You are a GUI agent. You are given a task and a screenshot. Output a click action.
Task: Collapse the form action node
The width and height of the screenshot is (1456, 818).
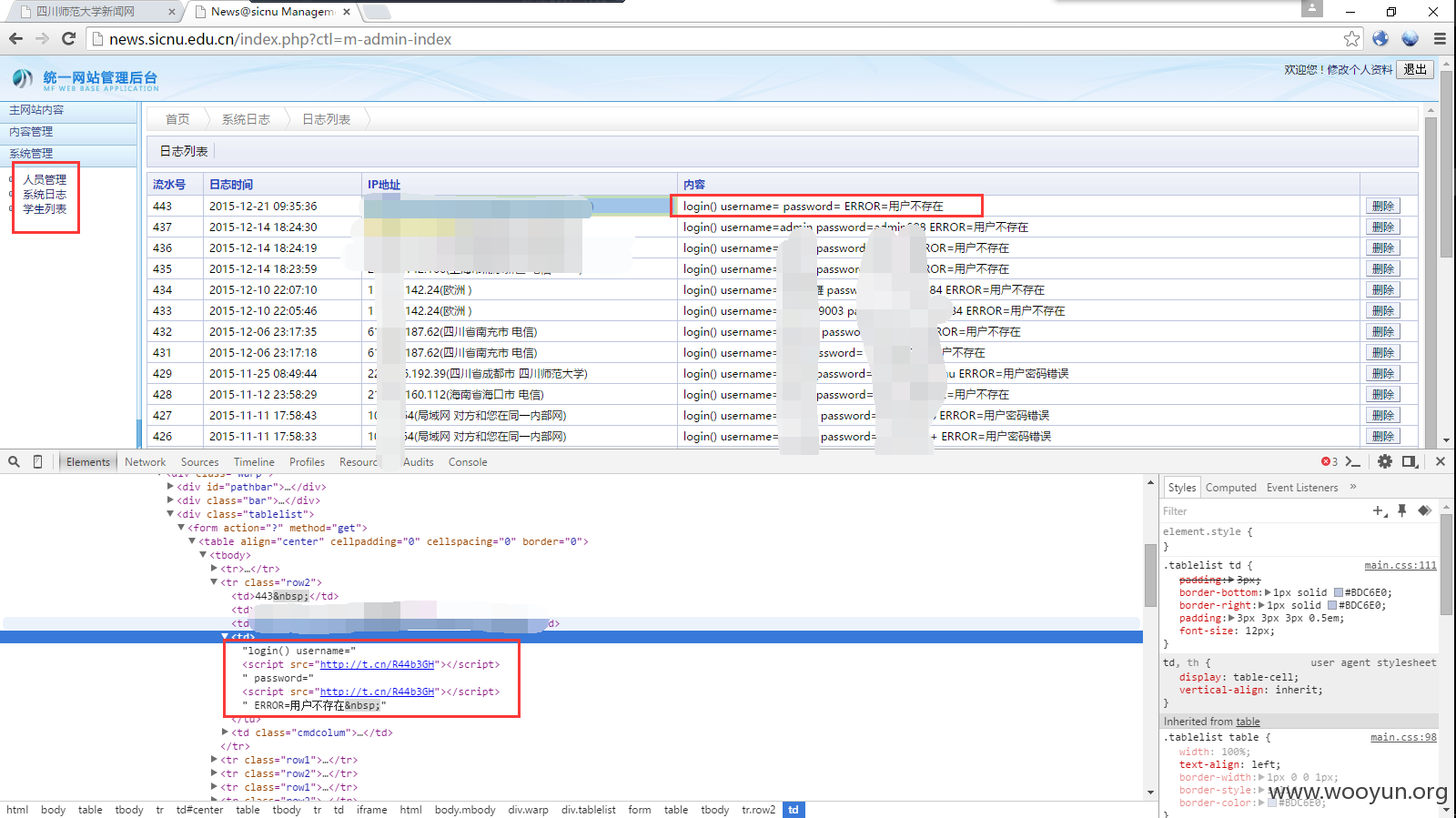click(x=181, y=528)
